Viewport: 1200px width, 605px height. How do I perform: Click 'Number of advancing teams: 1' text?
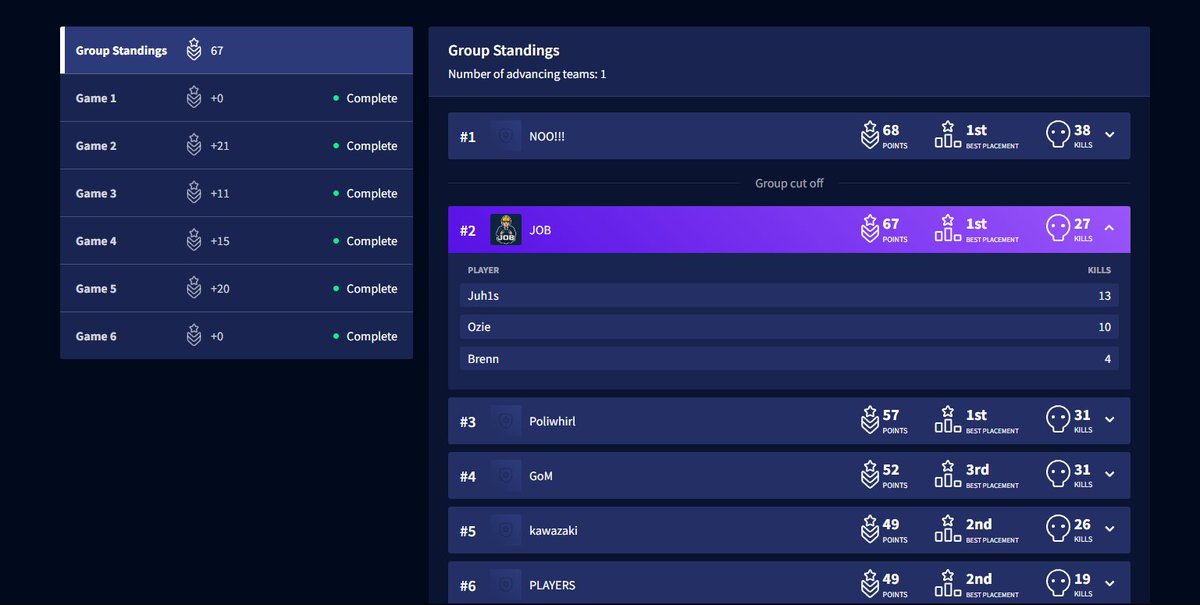[527, 74]
